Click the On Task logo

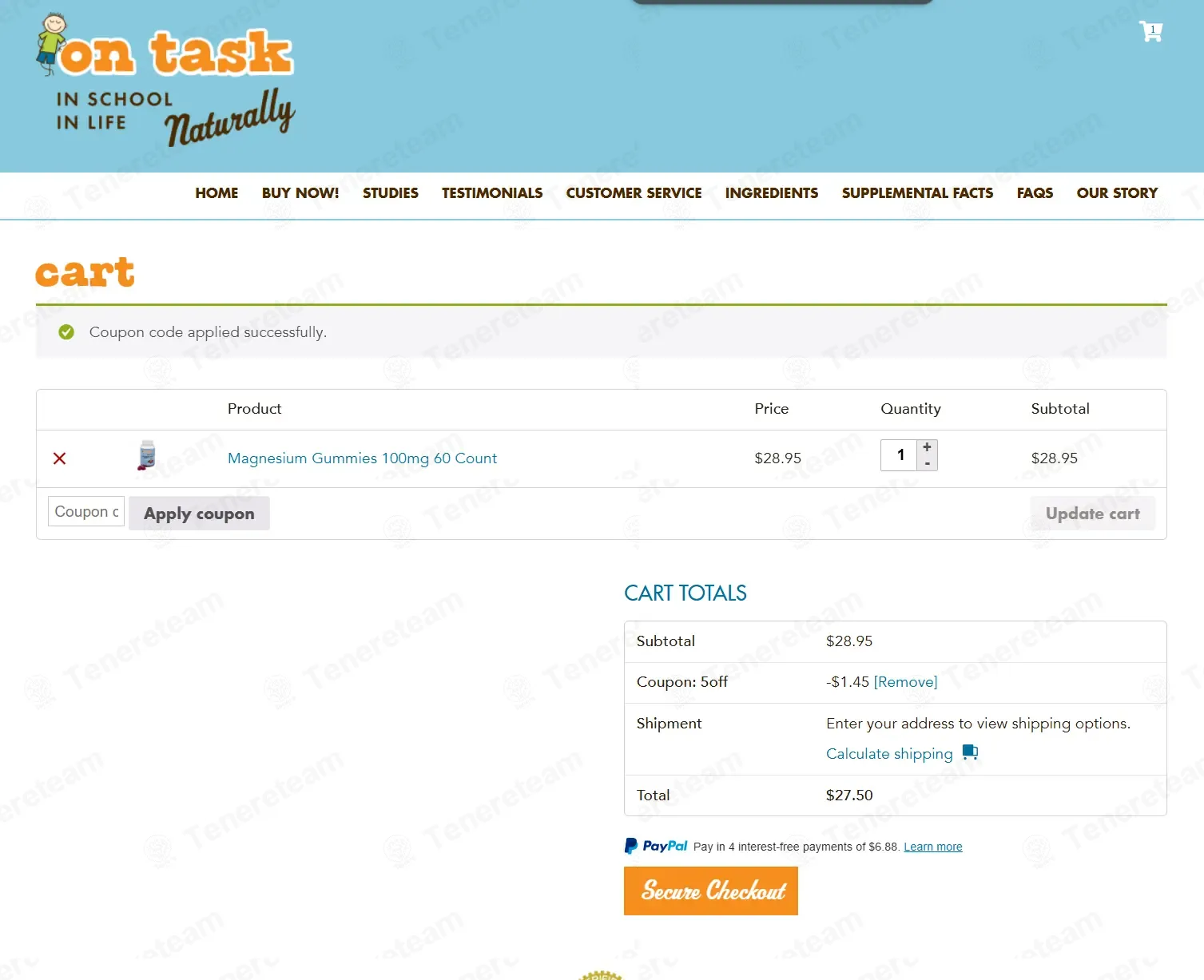[x=165, y=80]
